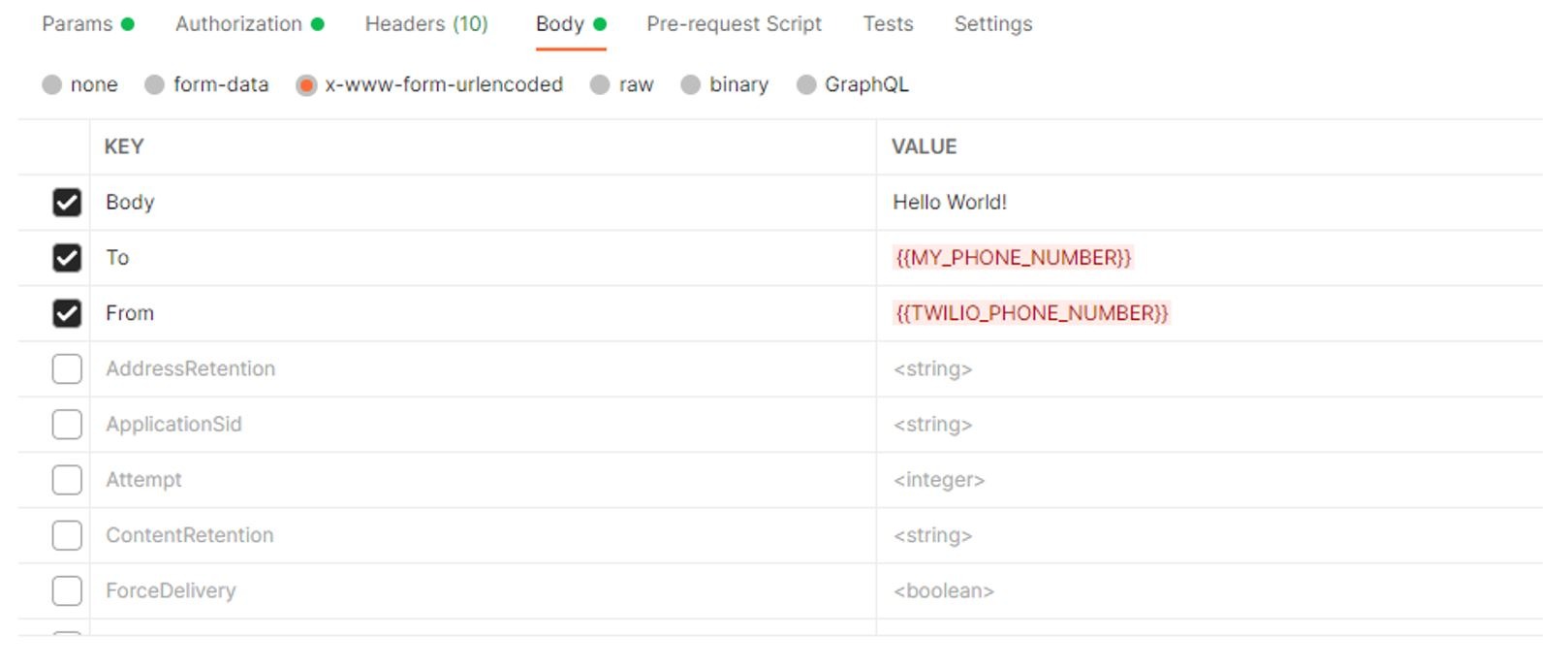Screen dimensions: 1568x669
Task: Check the ForceDelivery parameter checkbox
Action: 67,590
